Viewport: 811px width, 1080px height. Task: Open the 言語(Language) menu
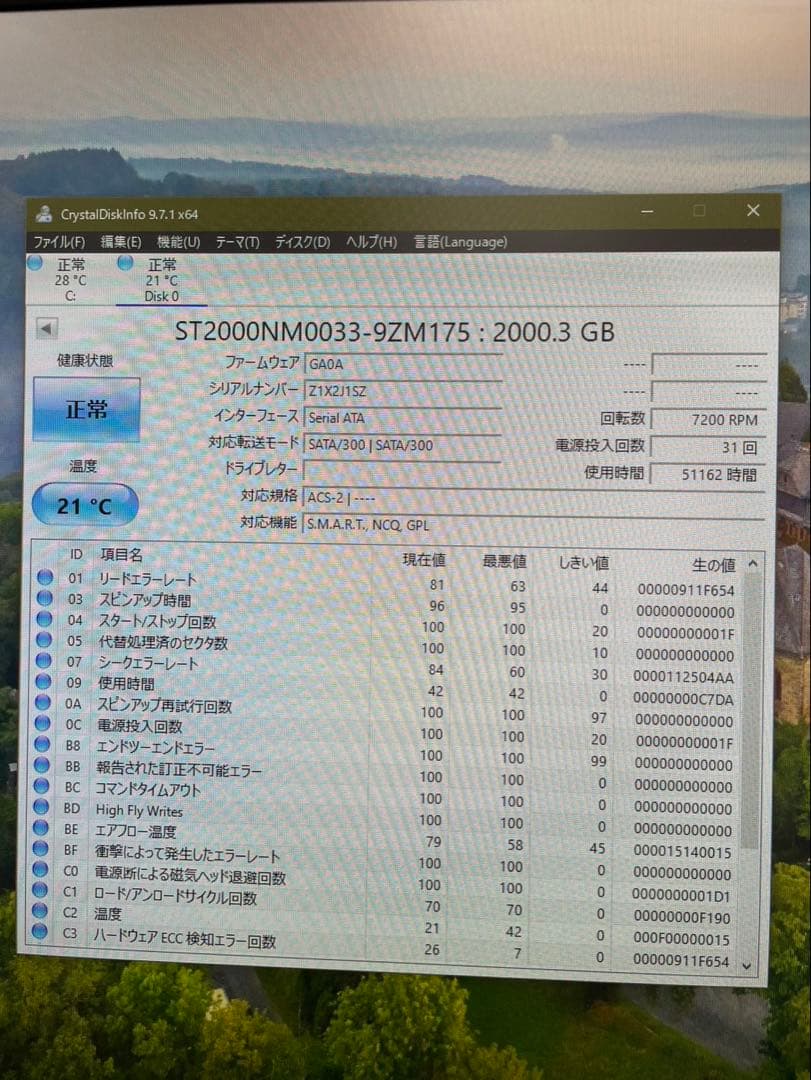[x=460, y=242]
